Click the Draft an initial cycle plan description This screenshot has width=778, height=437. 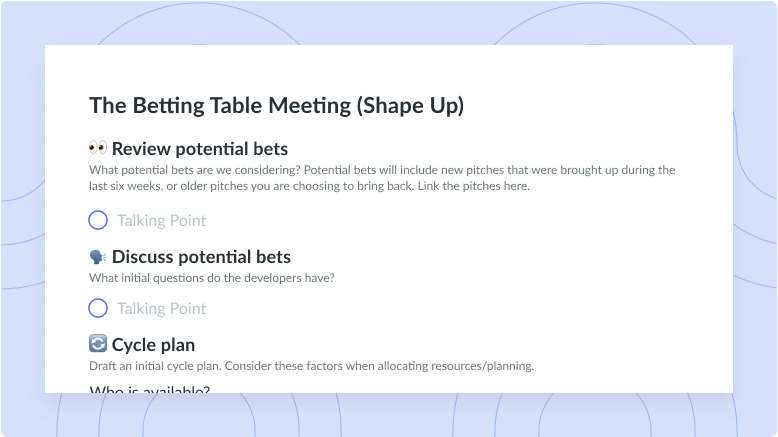tap(312, 366)
